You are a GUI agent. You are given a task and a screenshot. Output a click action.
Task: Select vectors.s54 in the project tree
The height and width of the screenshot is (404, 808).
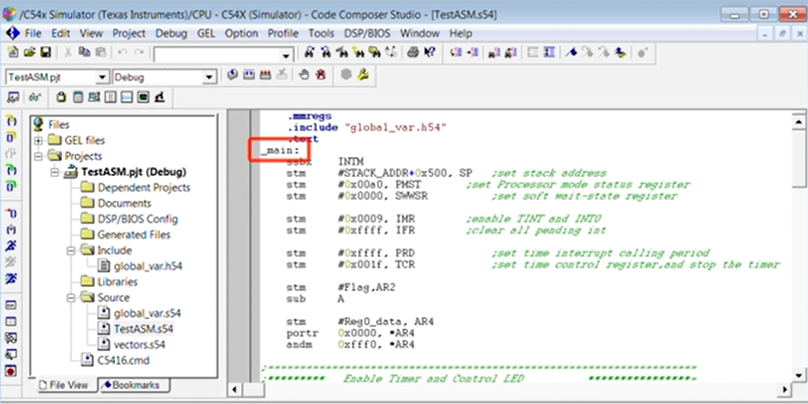pos(140,344)
